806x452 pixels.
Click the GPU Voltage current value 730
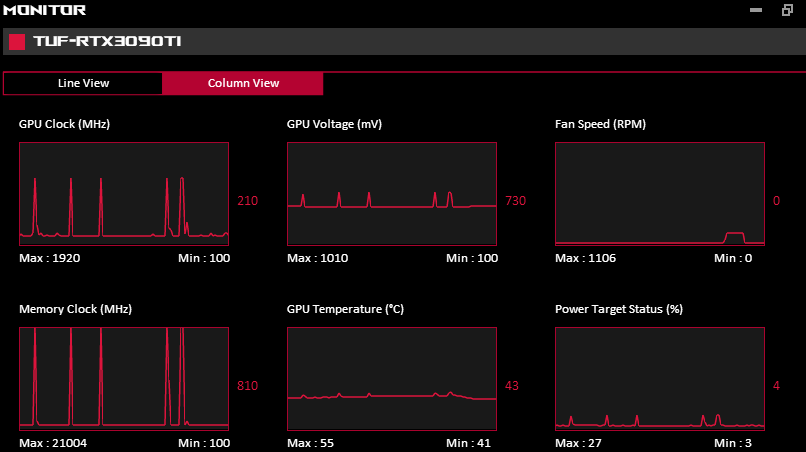click(515, 201)
